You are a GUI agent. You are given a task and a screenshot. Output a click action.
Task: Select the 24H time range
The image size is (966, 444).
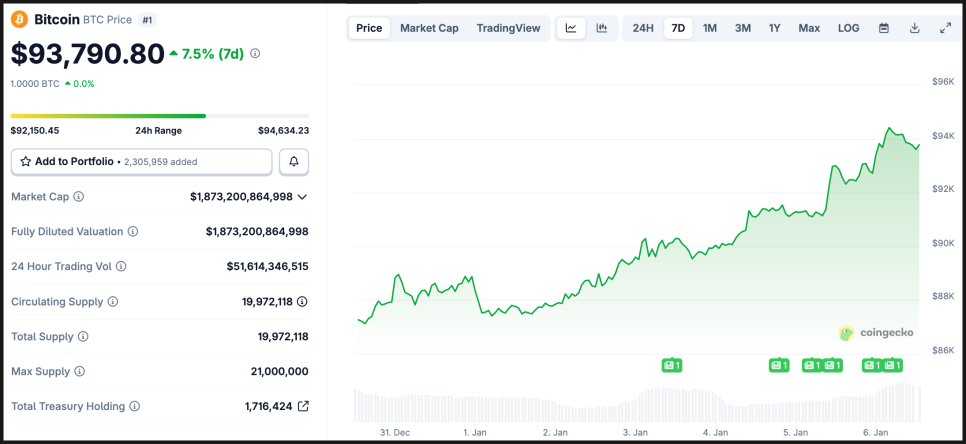pos(643,28)
